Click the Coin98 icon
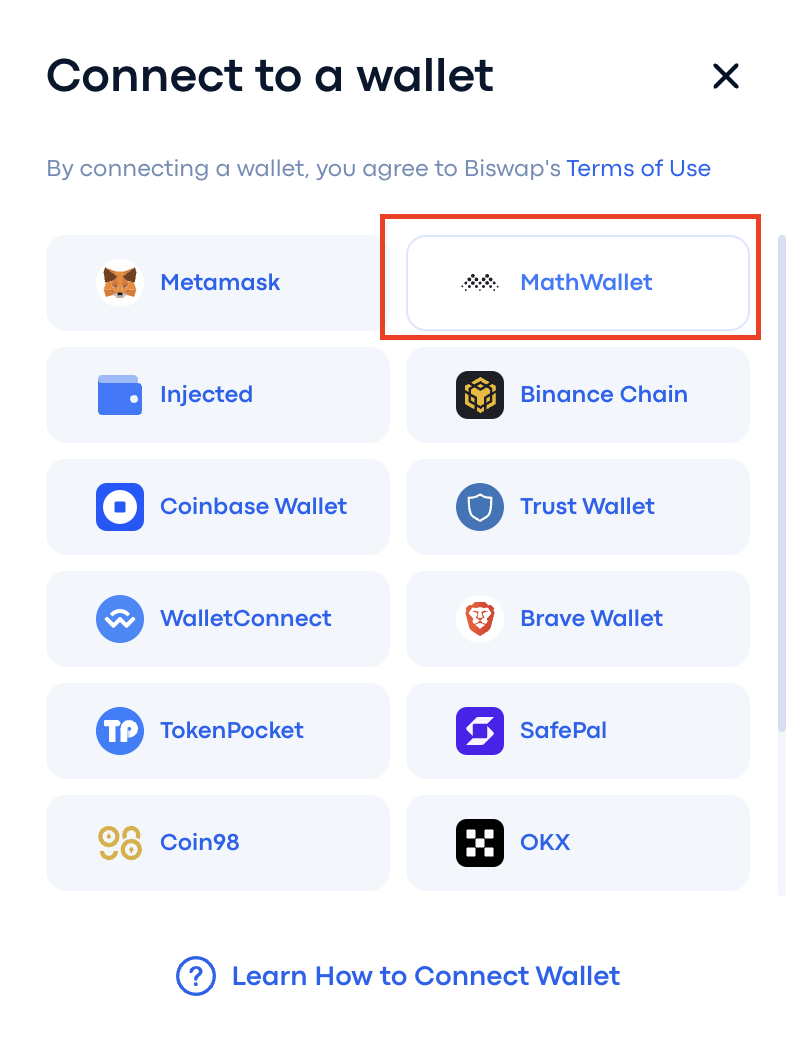806x1056 pixels. (x=119, y=843)
